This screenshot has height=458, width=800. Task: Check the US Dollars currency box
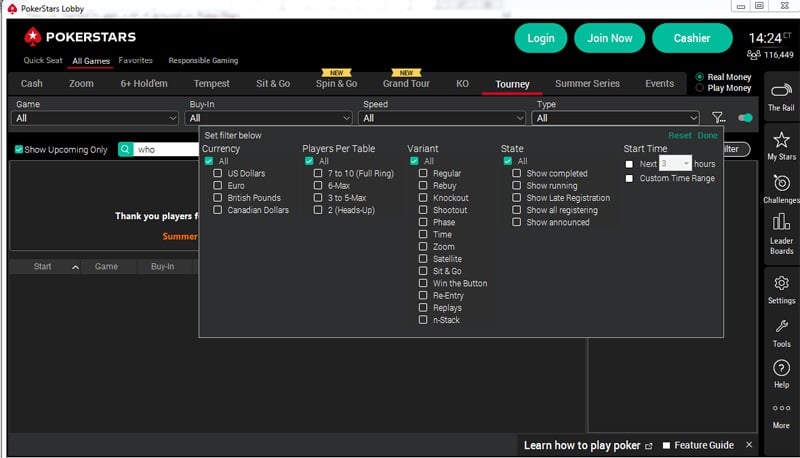[217, 173]
